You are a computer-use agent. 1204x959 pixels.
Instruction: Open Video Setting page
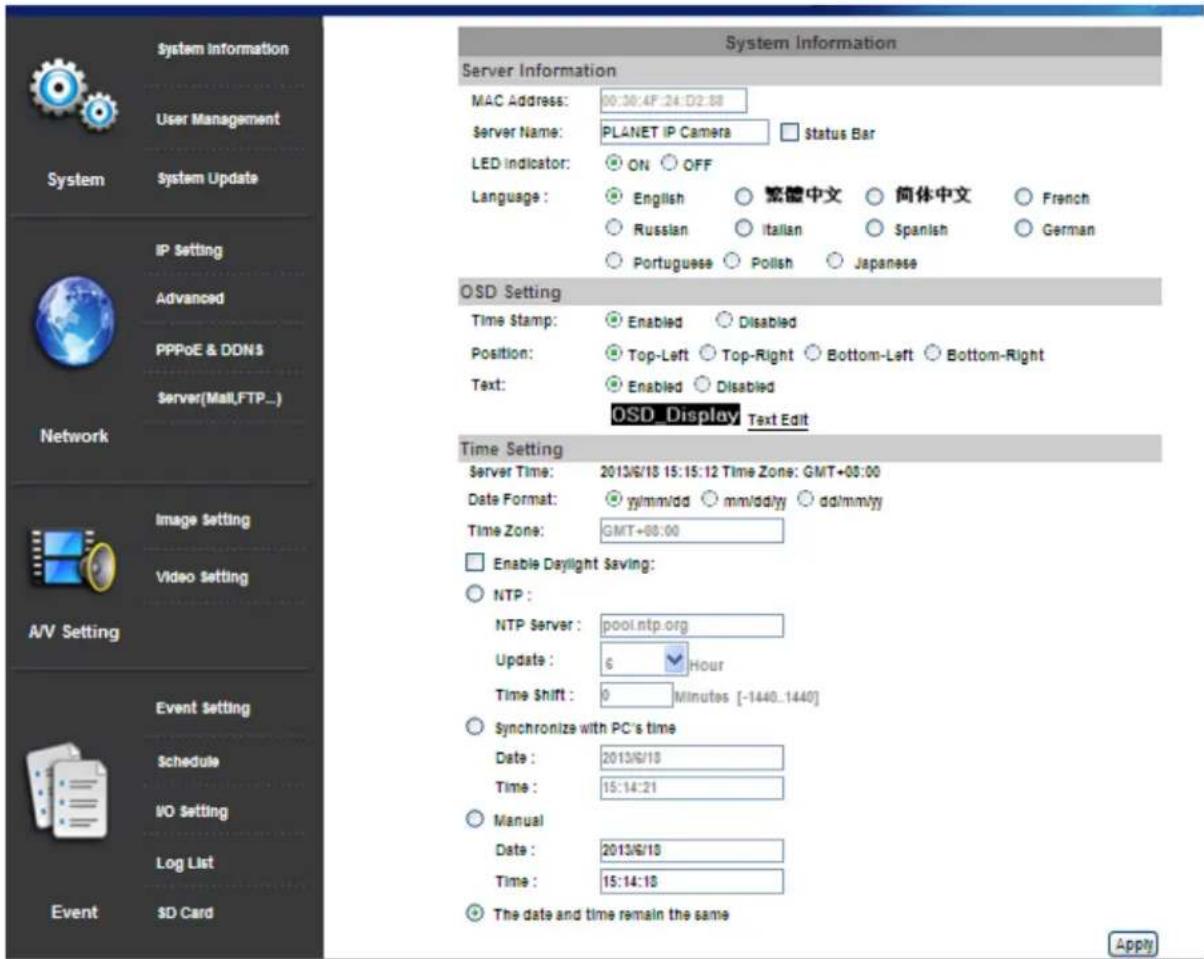(x=201, y=577)
